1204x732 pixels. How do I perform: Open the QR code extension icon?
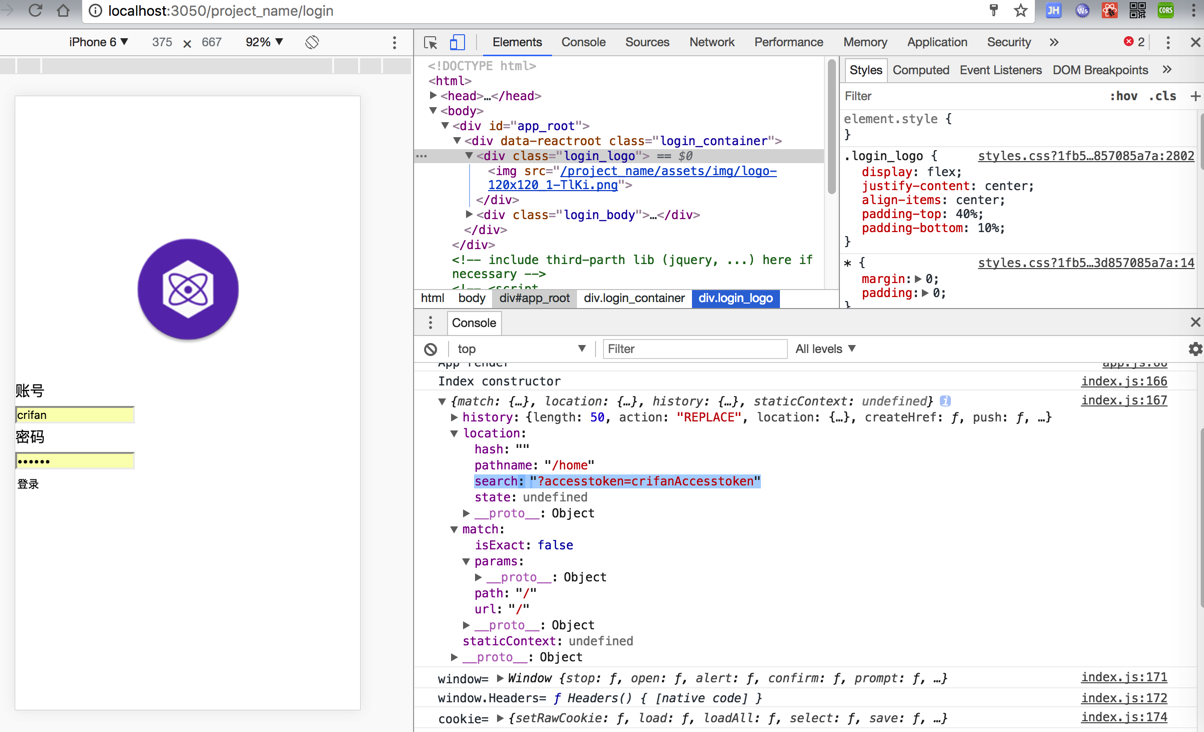point(1137,11)
